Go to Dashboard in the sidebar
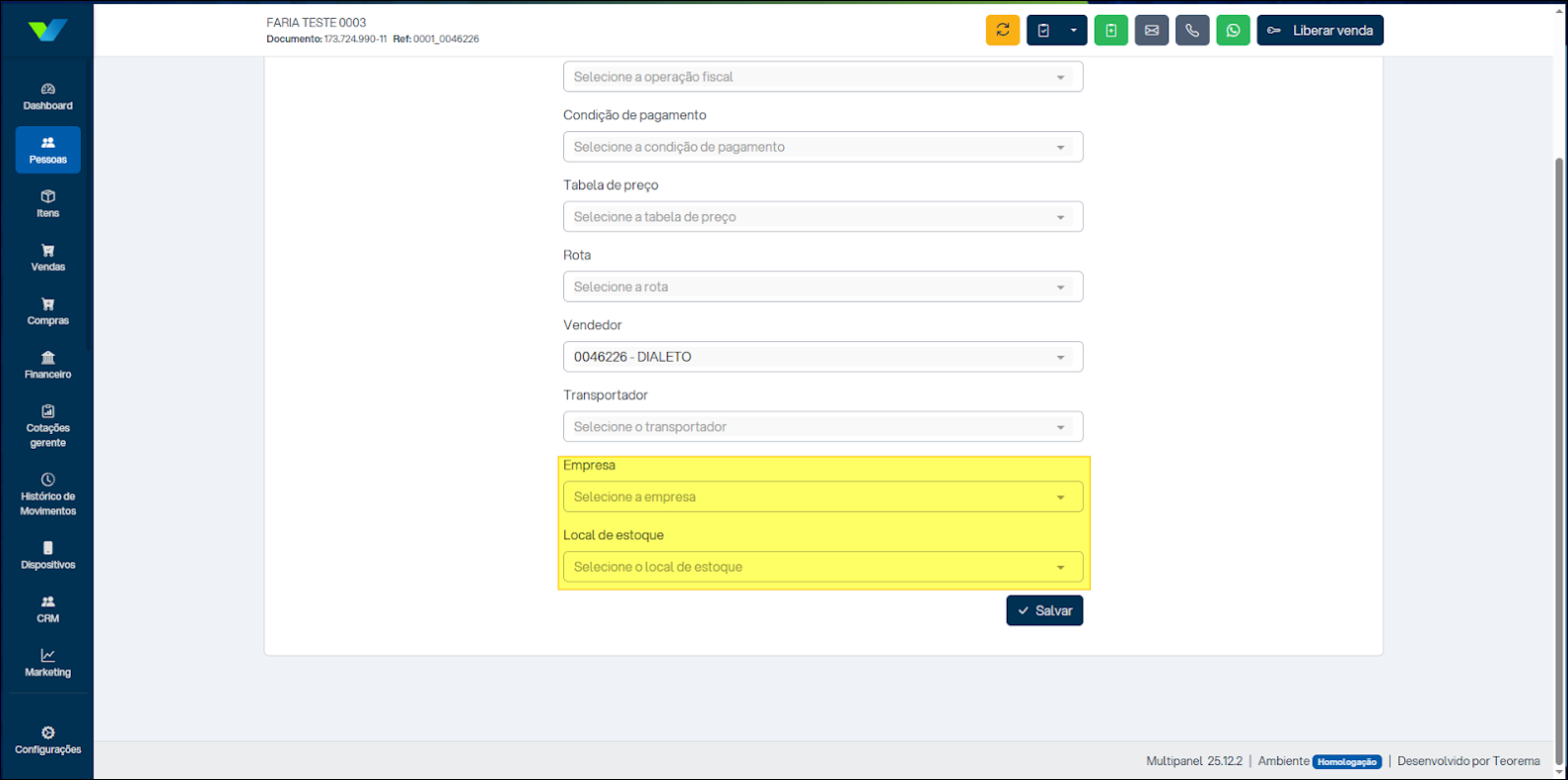 click(47, 97)
